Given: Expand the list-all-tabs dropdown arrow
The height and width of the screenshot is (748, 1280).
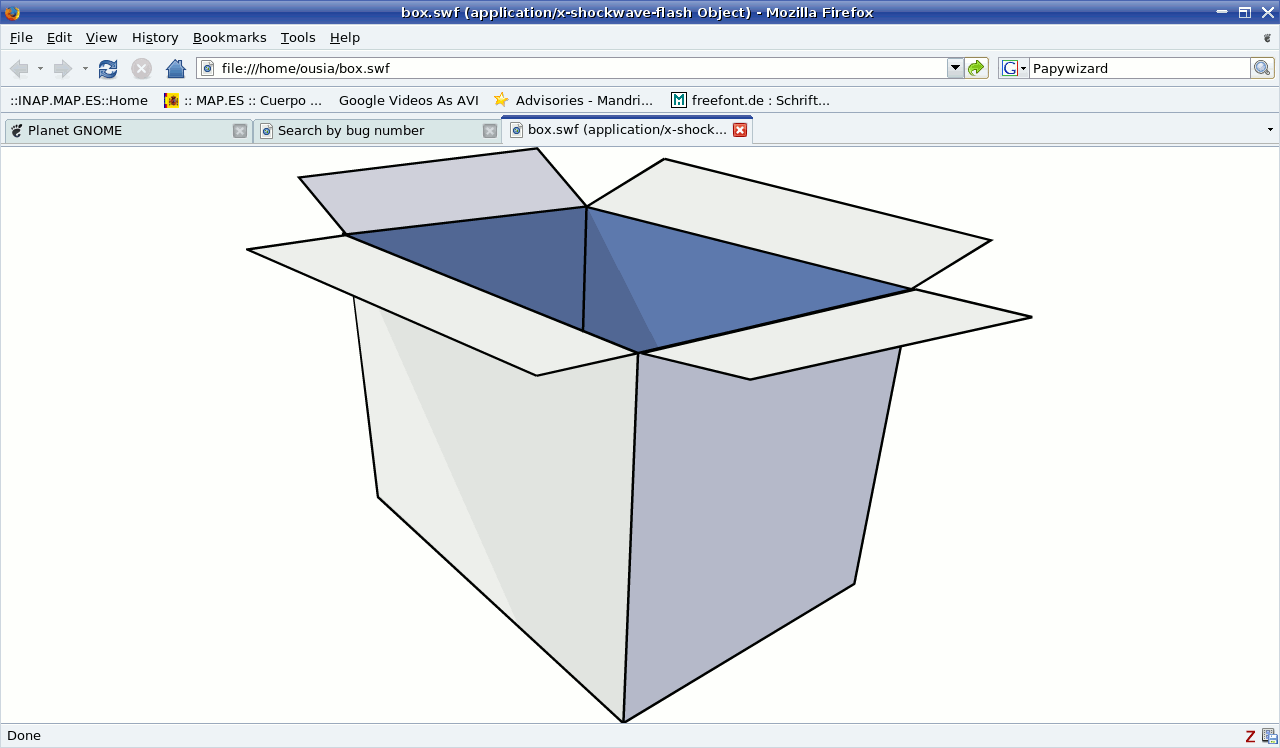Looking at the screenshot, I should 1270,130.
